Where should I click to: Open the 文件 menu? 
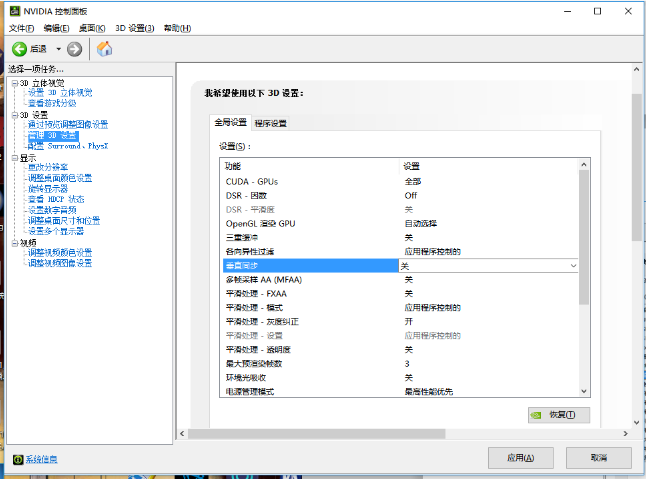coord(22,28)
